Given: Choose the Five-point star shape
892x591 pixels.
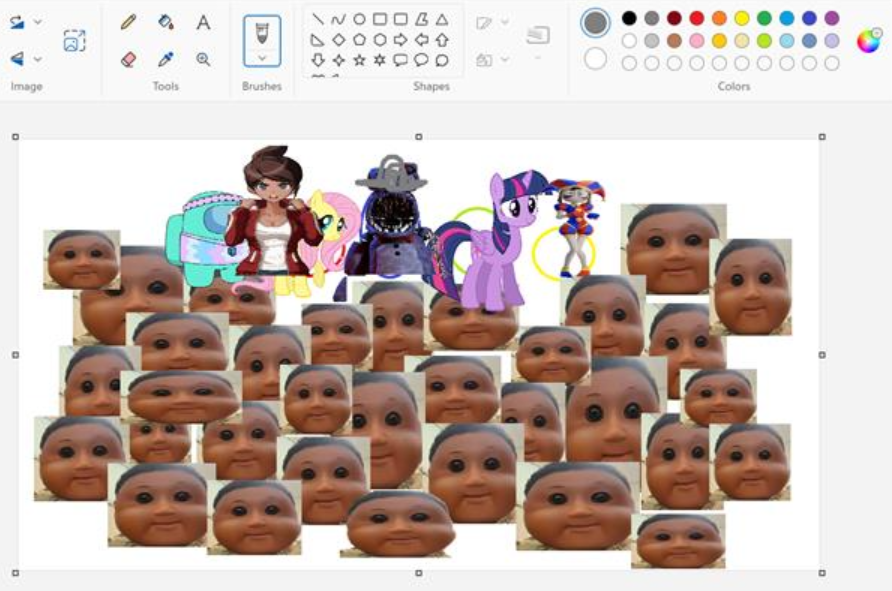Looking at the screenshot, I should pos(359,60).
